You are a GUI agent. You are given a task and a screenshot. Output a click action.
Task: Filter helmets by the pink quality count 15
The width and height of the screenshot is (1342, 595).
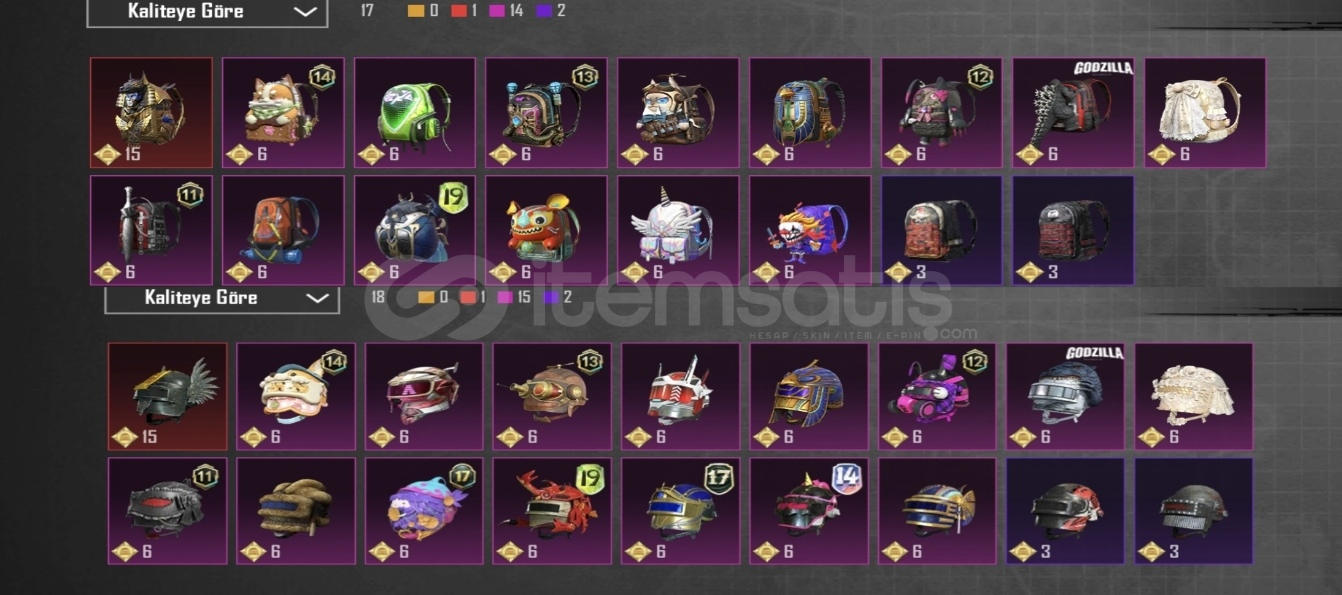click(x=516, y=297)
